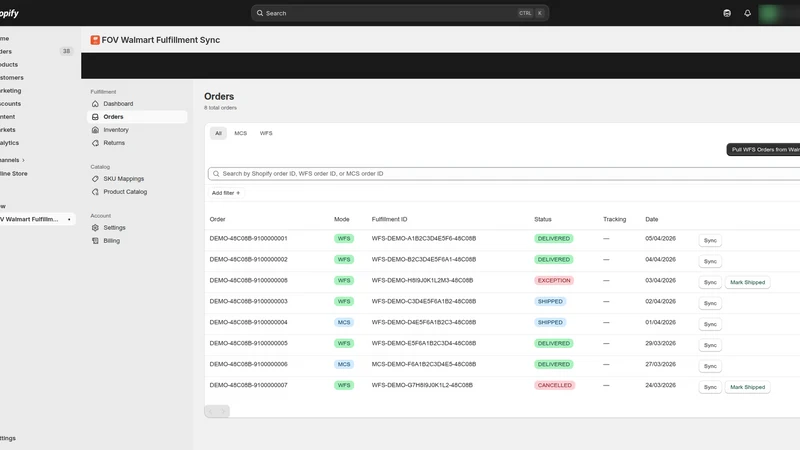Sync the CANCELLED order 9100000007

point(710,387)
